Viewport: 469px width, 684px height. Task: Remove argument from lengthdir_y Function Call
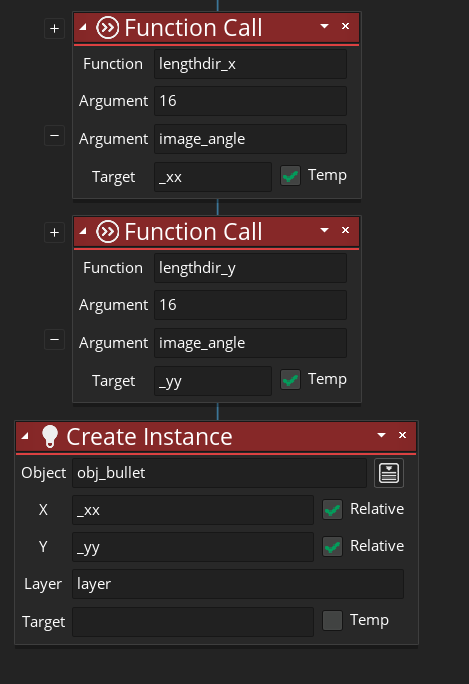pos(55,339)
